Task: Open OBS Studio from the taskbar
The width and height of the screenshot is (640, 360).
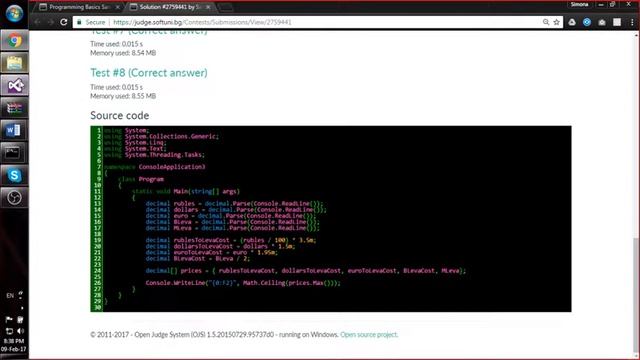Action: (14, 198)
